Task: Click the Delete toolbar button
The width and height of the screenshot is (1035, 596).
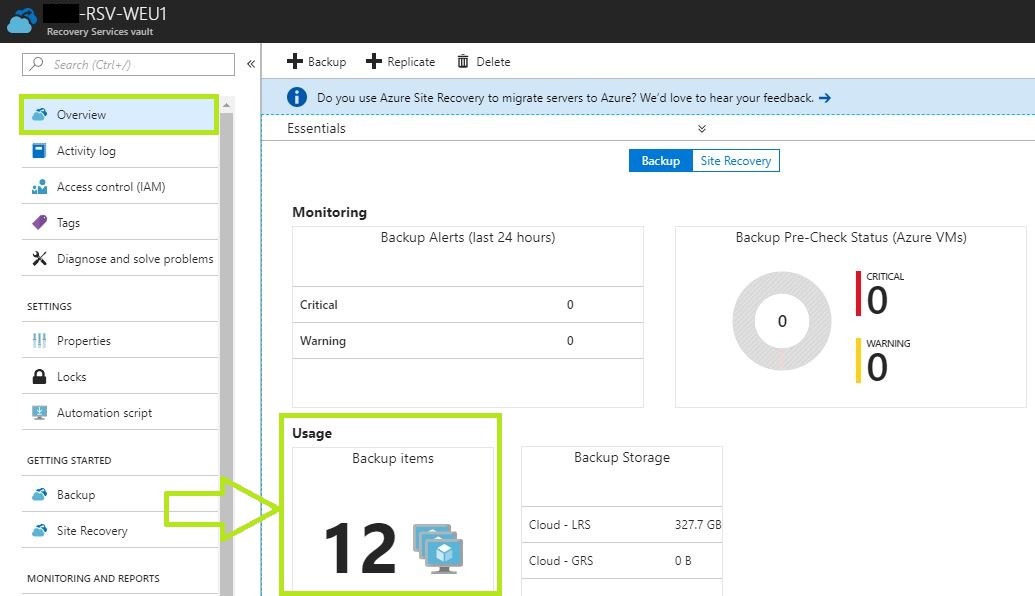Action: tap(484, 61)
